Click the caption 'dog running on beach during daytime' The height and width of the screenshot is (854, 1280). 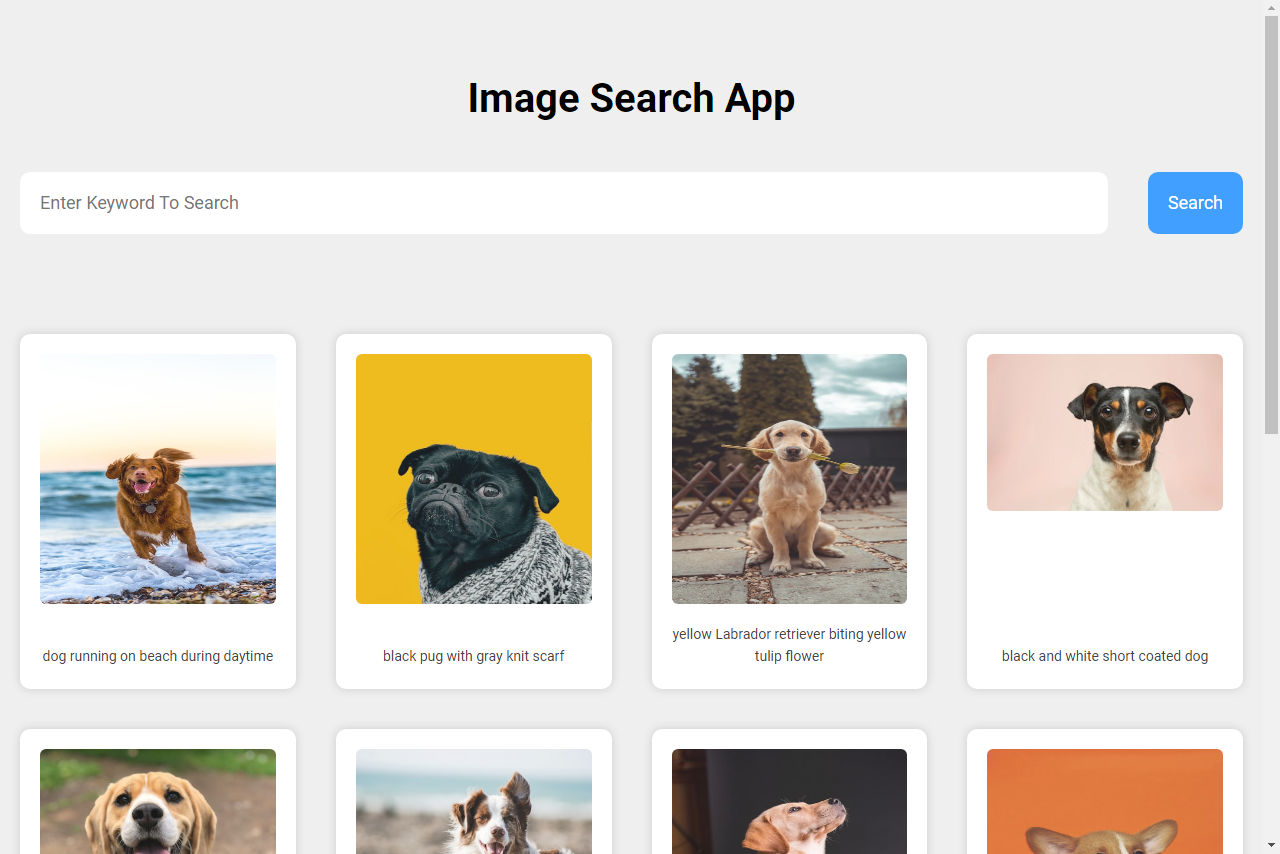(x=157, y=656)
